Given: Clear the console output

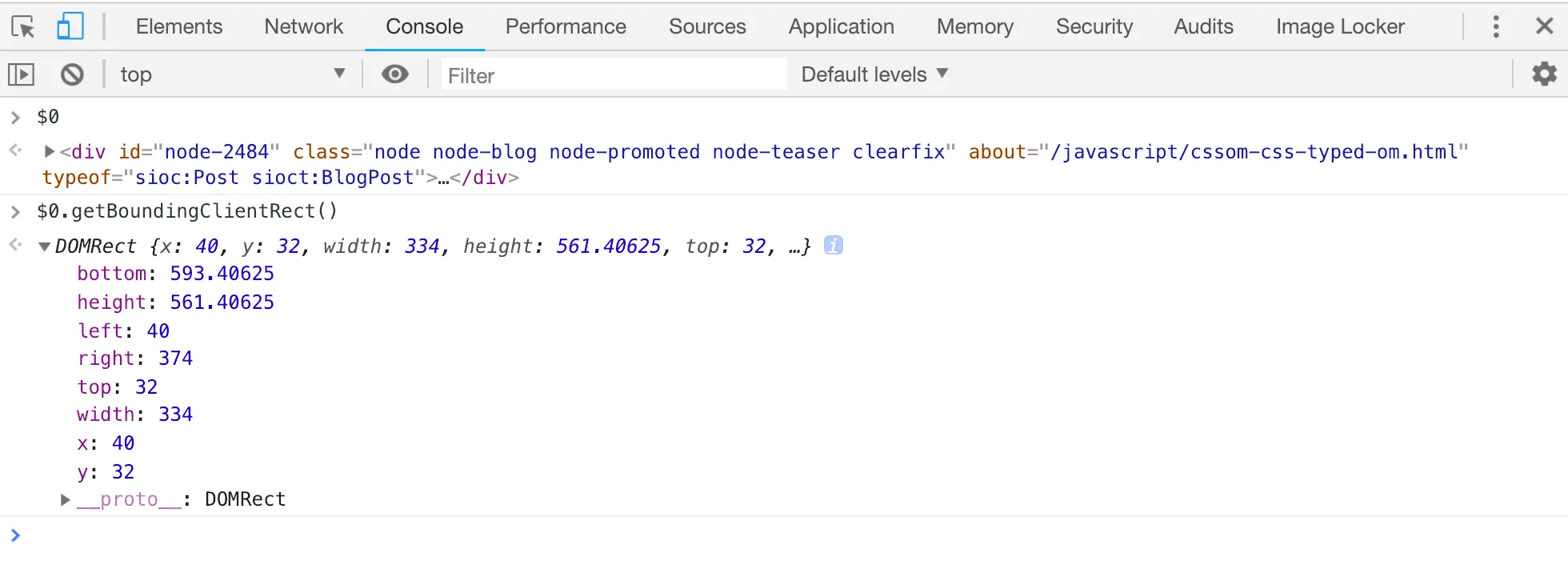Looking at the screenshot, I should pyautogui.click(x=72, y=74).
